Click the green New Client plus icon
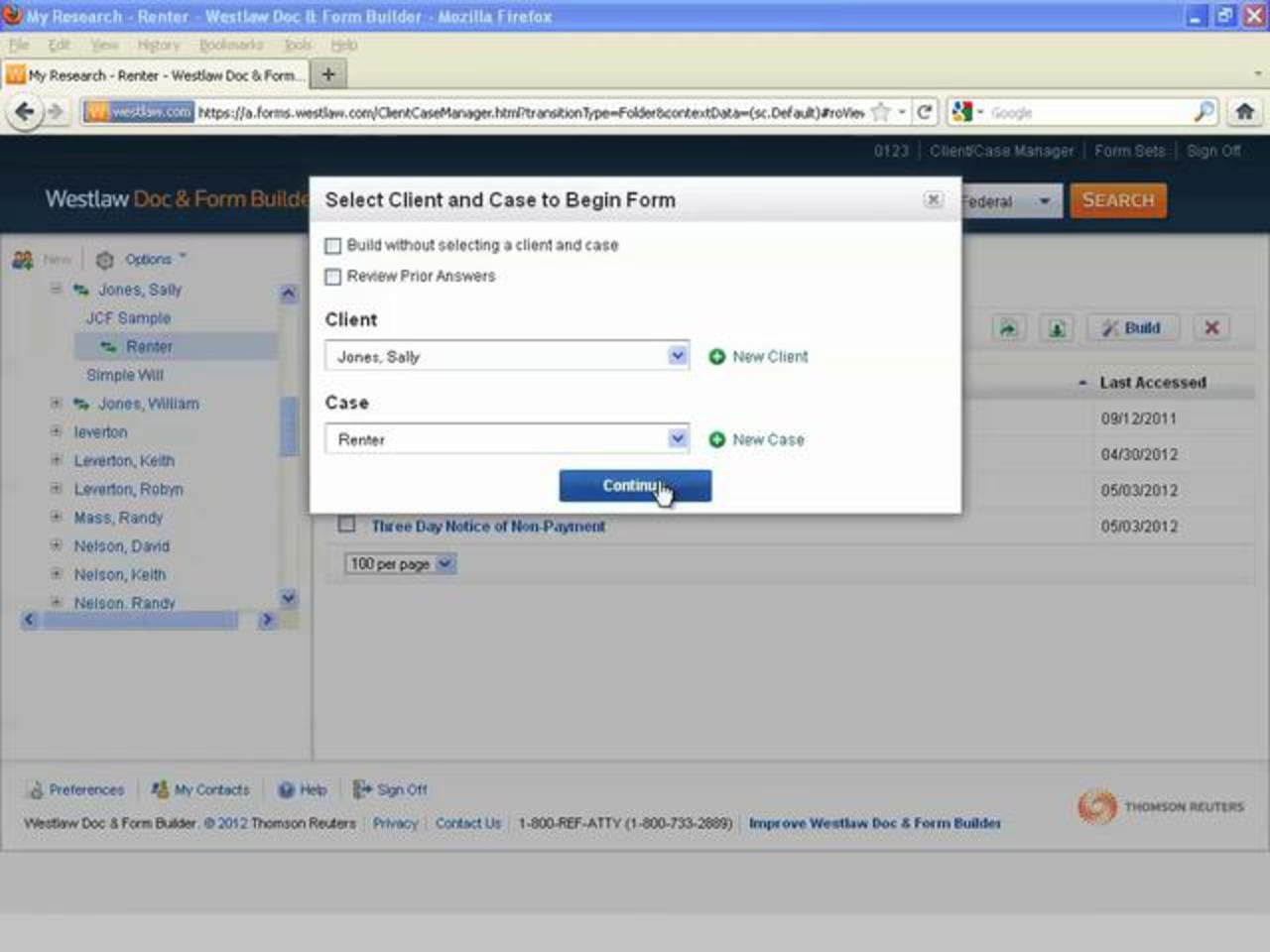This screenshot has height=952, width=1270. [x=716, y=357]
